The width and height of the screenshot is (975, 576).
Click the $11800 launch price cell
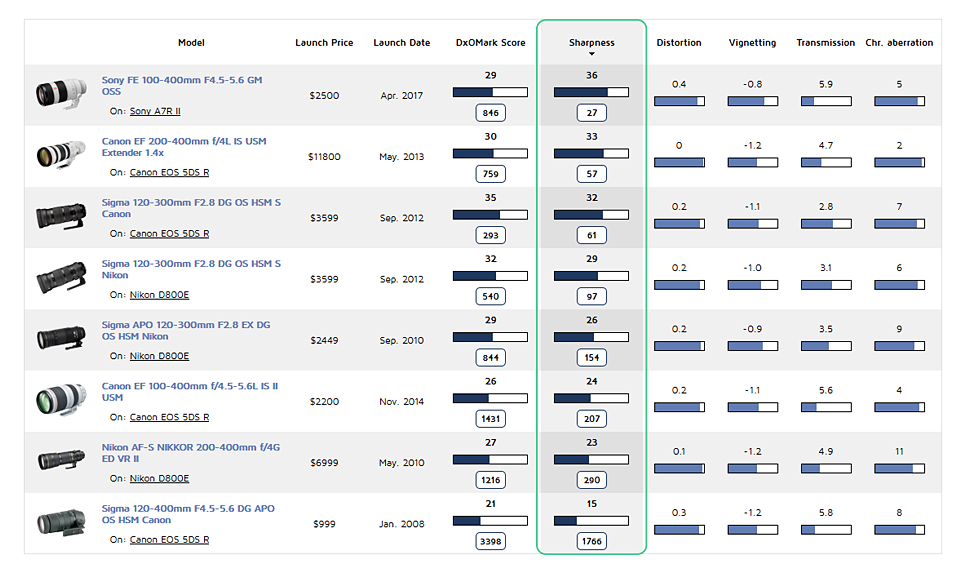pyautogui.click(x=324, y=157)
